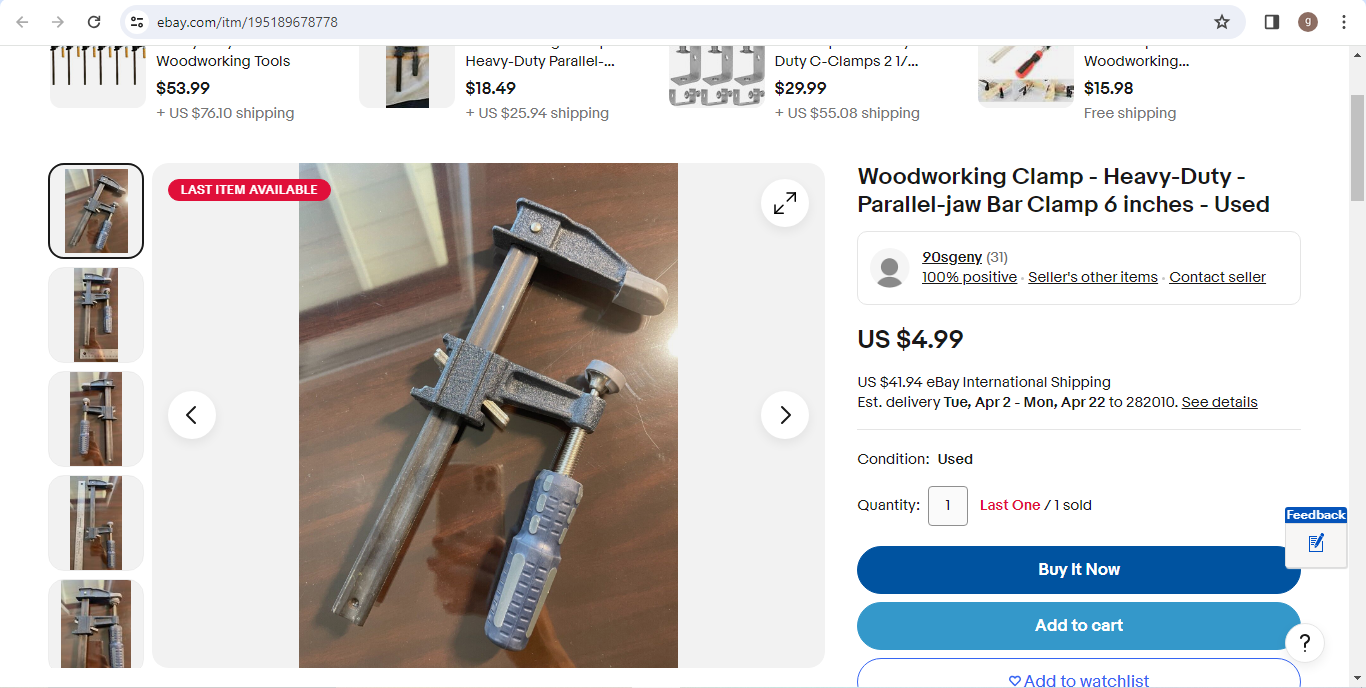Show the next product image arrow
Image resolution: width=1366 pixels, height=688 pixels.
click(785, 415)
